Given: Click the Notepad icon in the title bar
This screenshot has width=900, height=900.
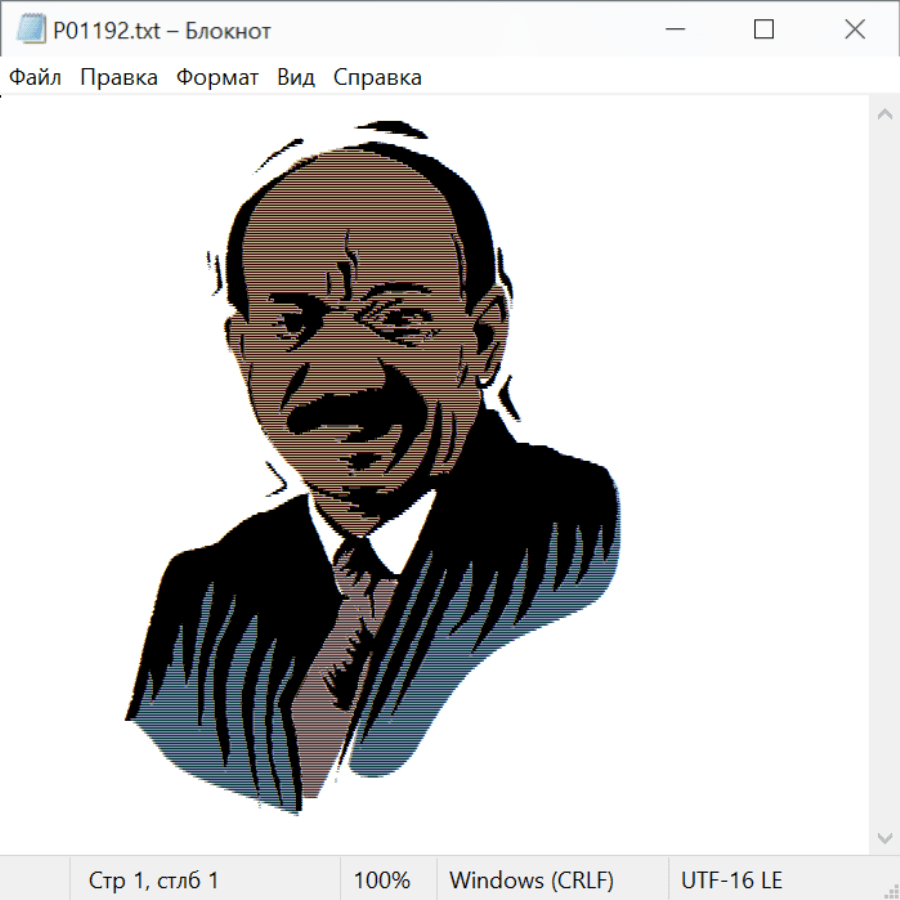Looking at the screenshot, I should tap(30, 30).
